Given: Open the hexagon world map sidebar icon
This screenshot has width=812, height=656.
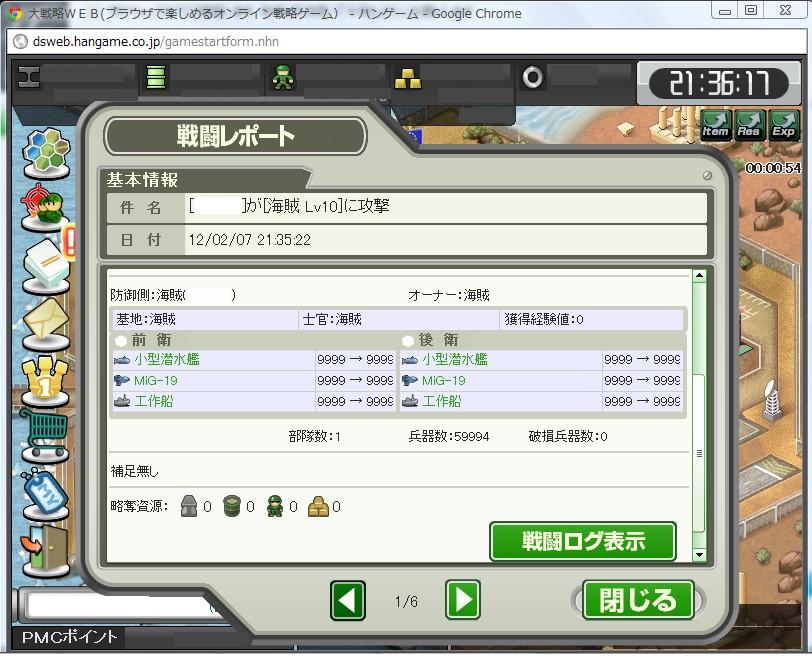Looking at the screenshot, I should 47,153.
